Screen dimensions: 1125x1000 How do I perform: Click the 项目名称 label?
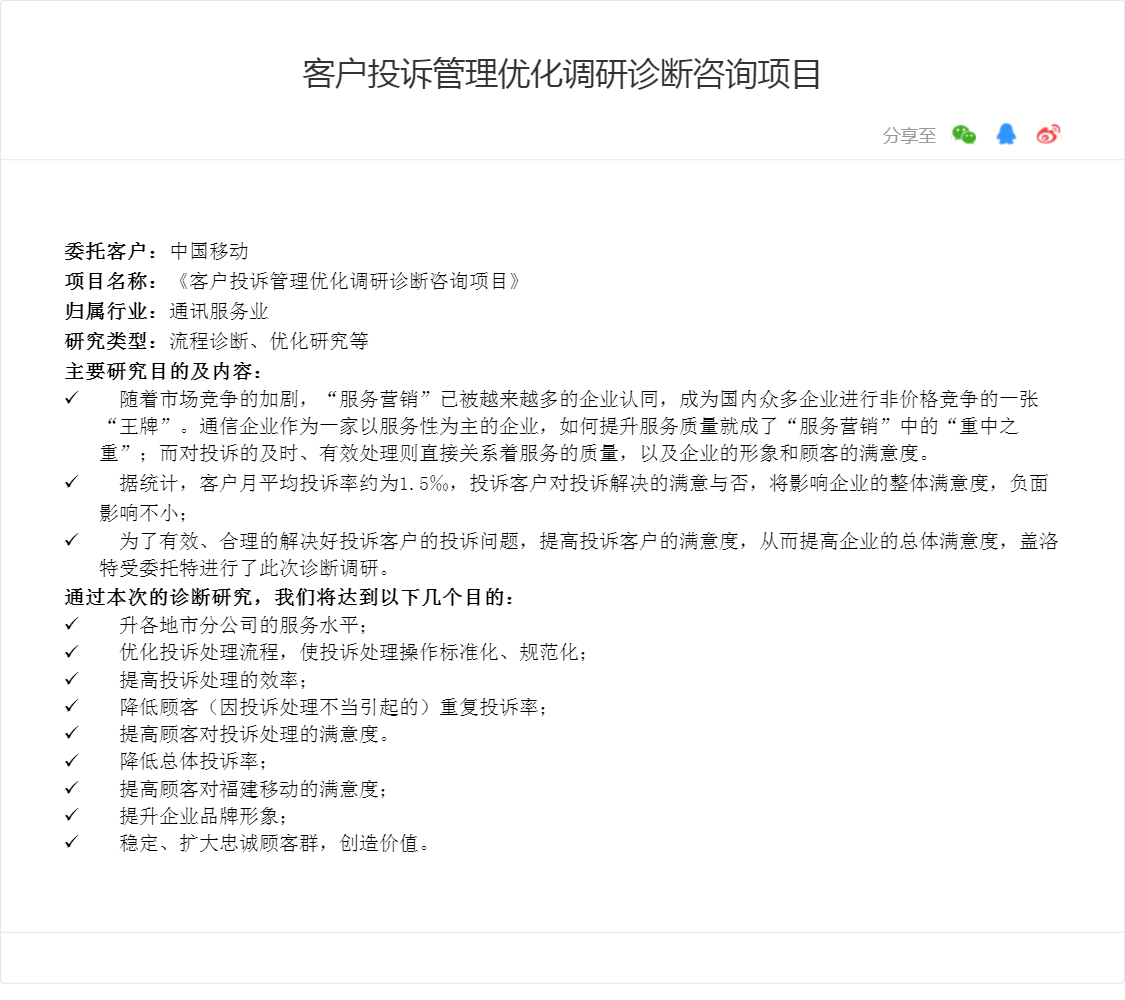111,281
